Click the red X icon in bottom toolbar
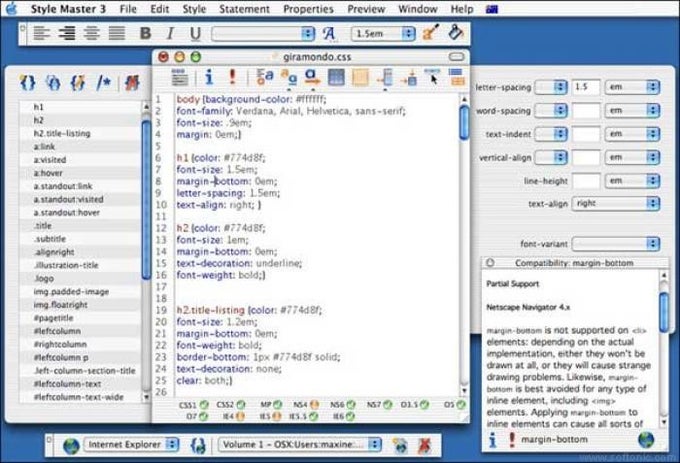The width and height of the screenshot is (680, 463). point(424,445)
